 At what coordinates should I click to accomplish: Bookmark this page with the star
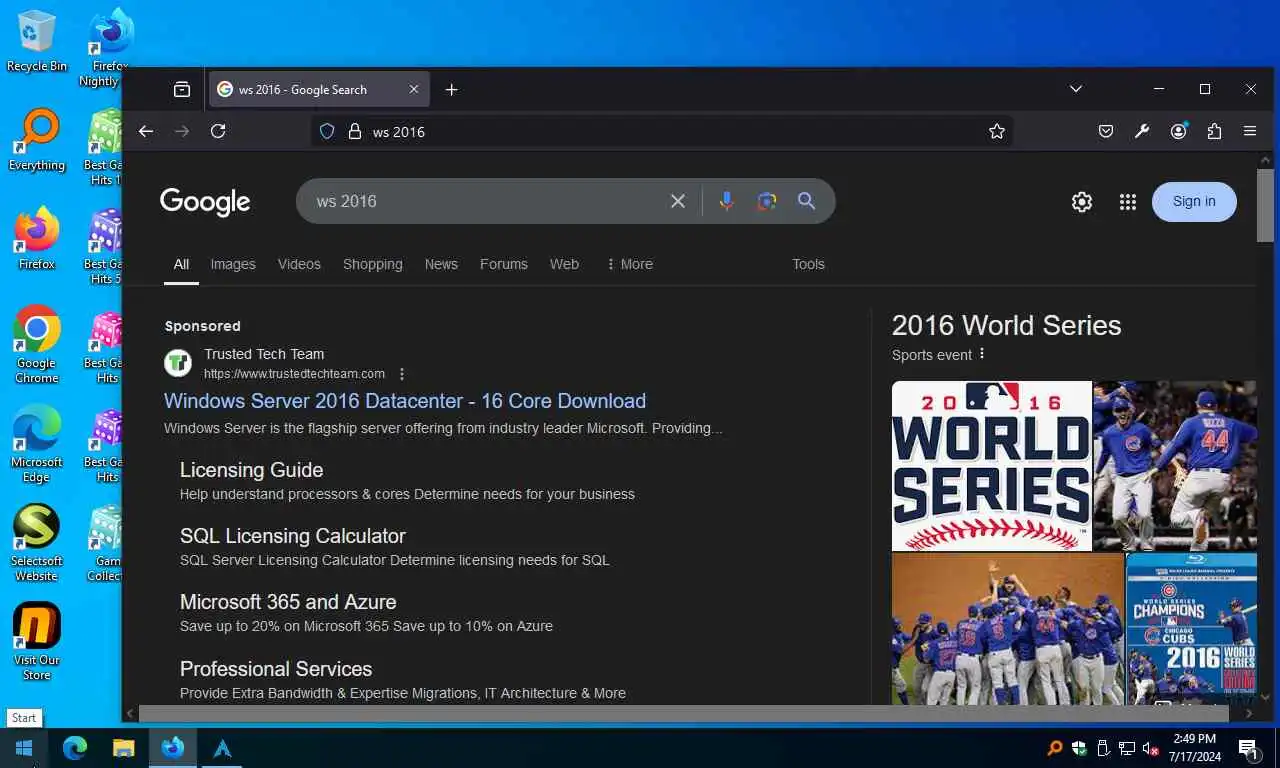(x=997, y=131)
